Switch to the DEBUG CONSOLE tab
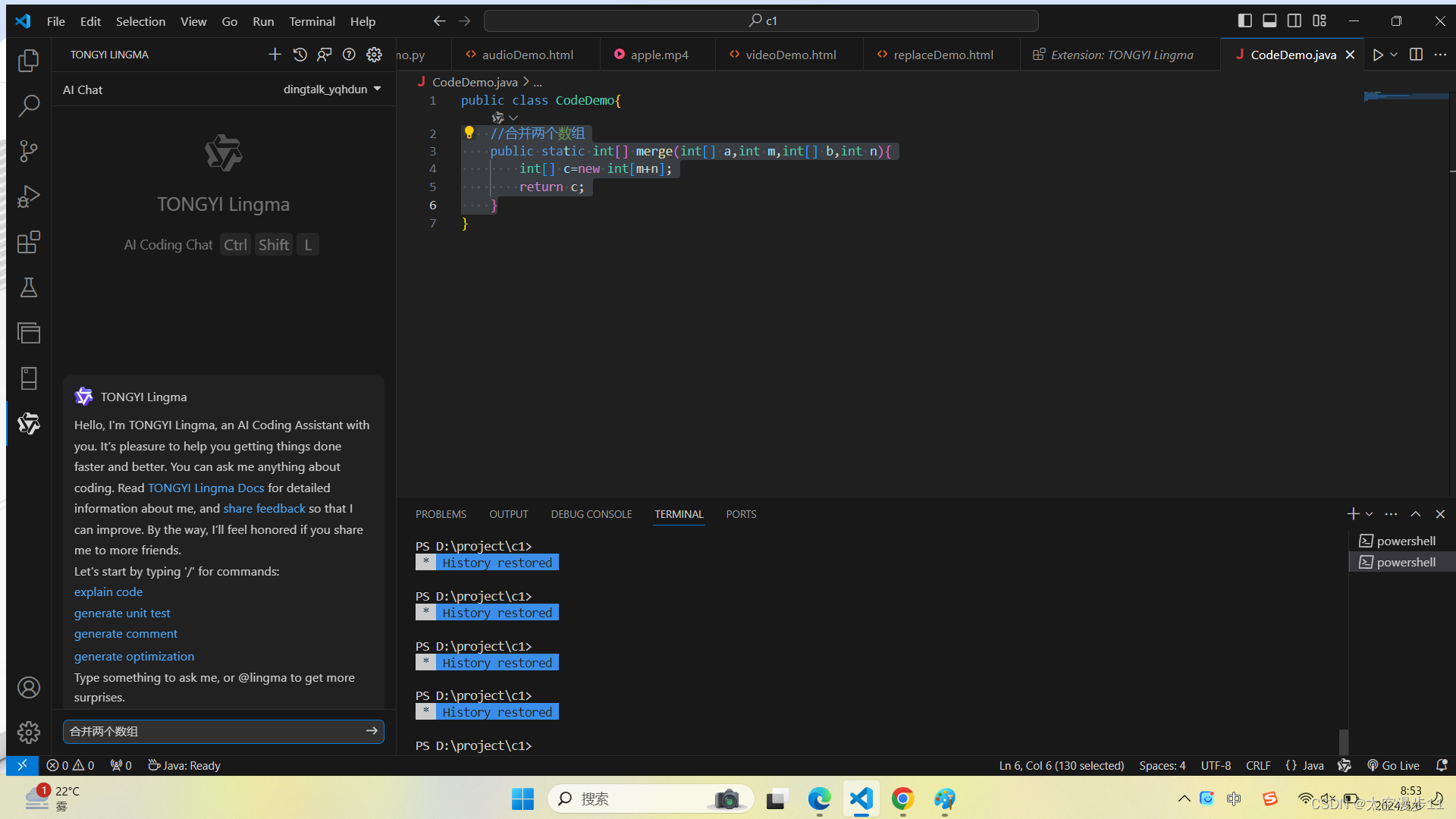Viewport: 1456px width, 819px height. coord(591,514)
